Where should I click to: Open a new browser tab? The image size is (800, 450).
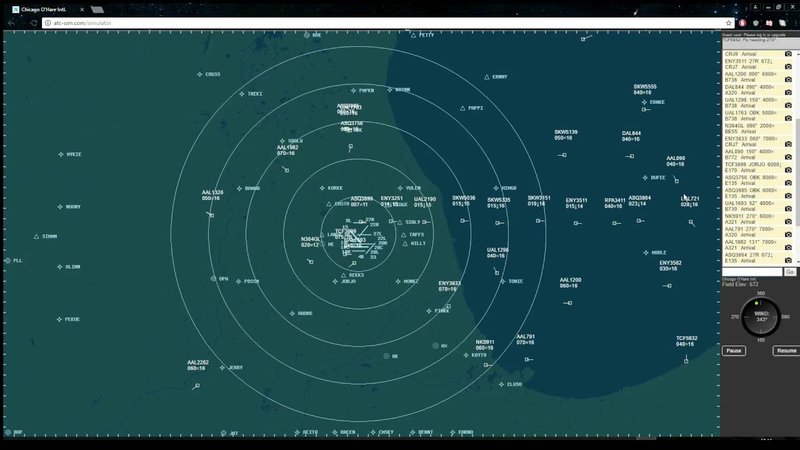(97, 9)
